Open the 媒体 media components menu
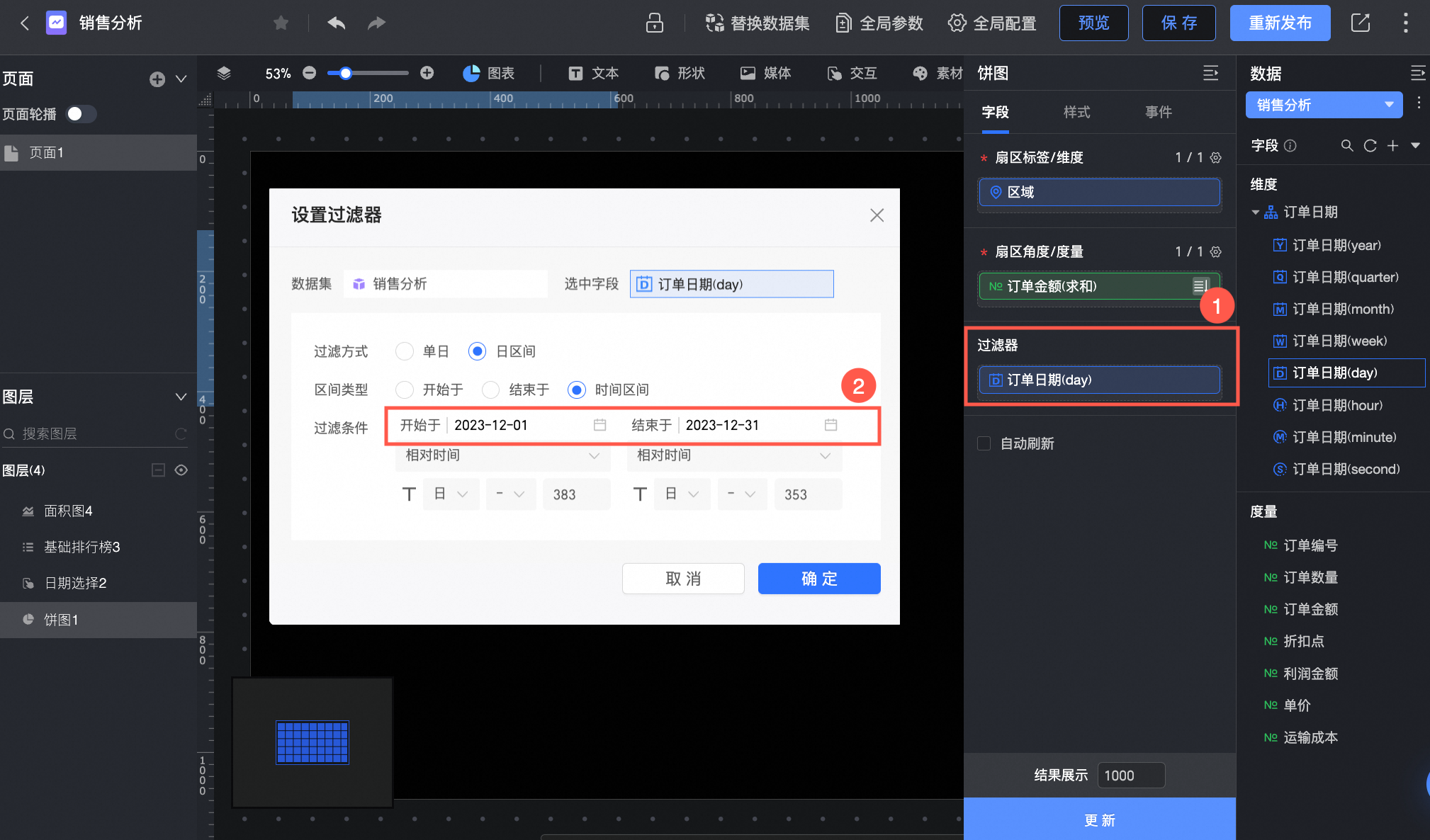This screenshot has height=840, width=1430. pyautogui.click(x=765, y=73)
